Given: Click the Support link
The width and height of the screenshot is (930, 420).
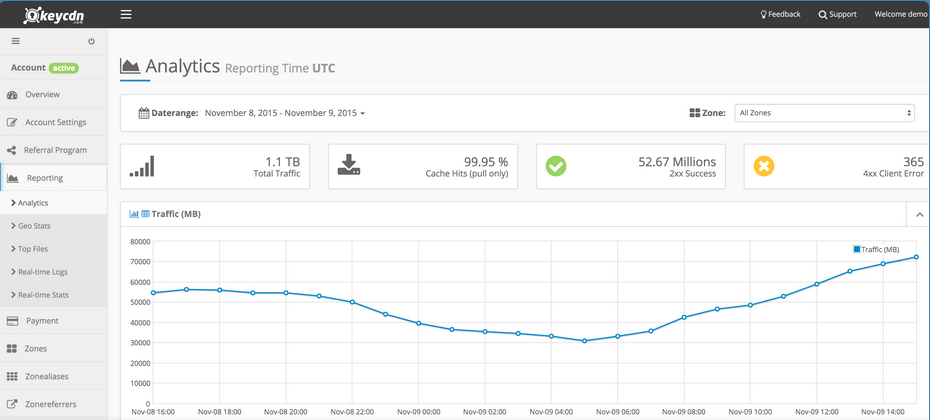Looking at the screenshot, I should [x=837, y=15].
